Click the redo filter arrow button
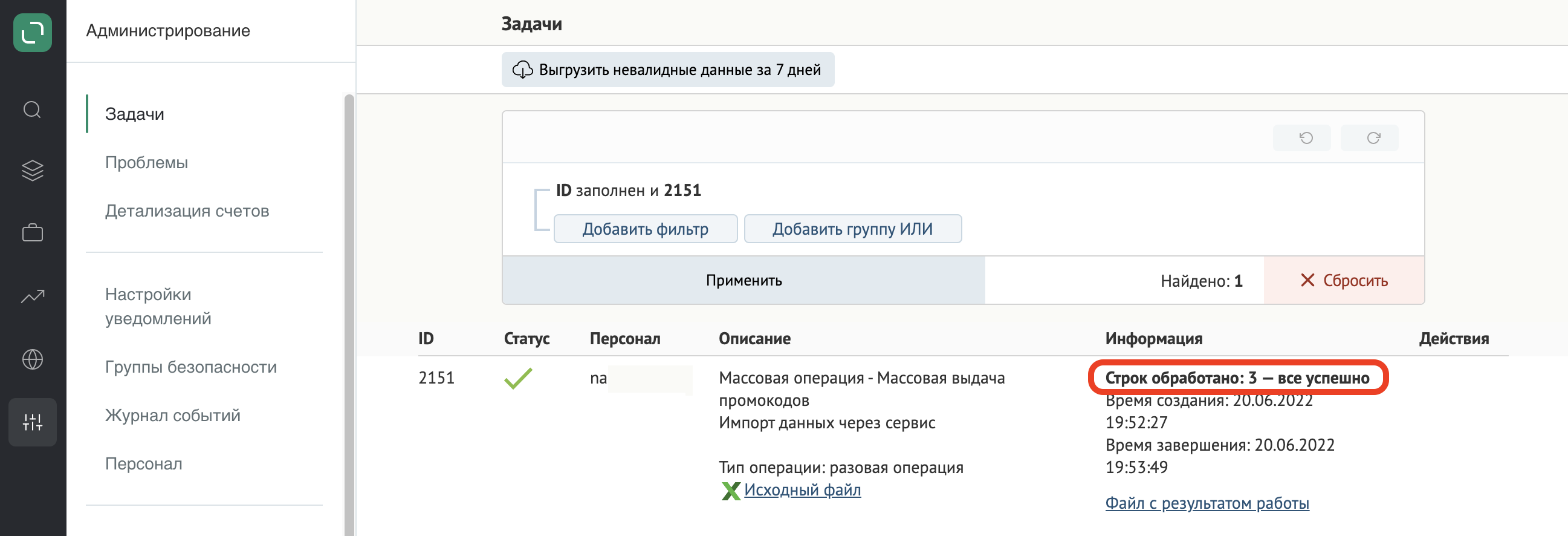Screen dimensions: 1568x536 pyautogui.click(x=1369, y=139)
